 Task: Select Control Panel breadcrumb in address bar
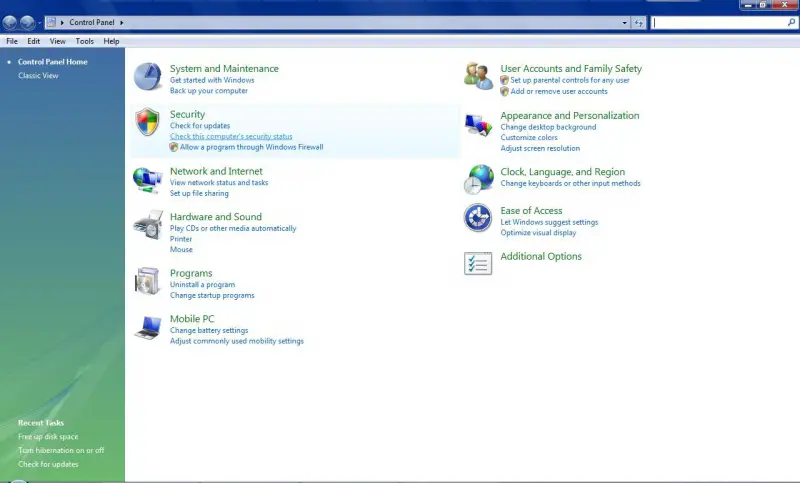pyautogui.click(x=92, y=22)
